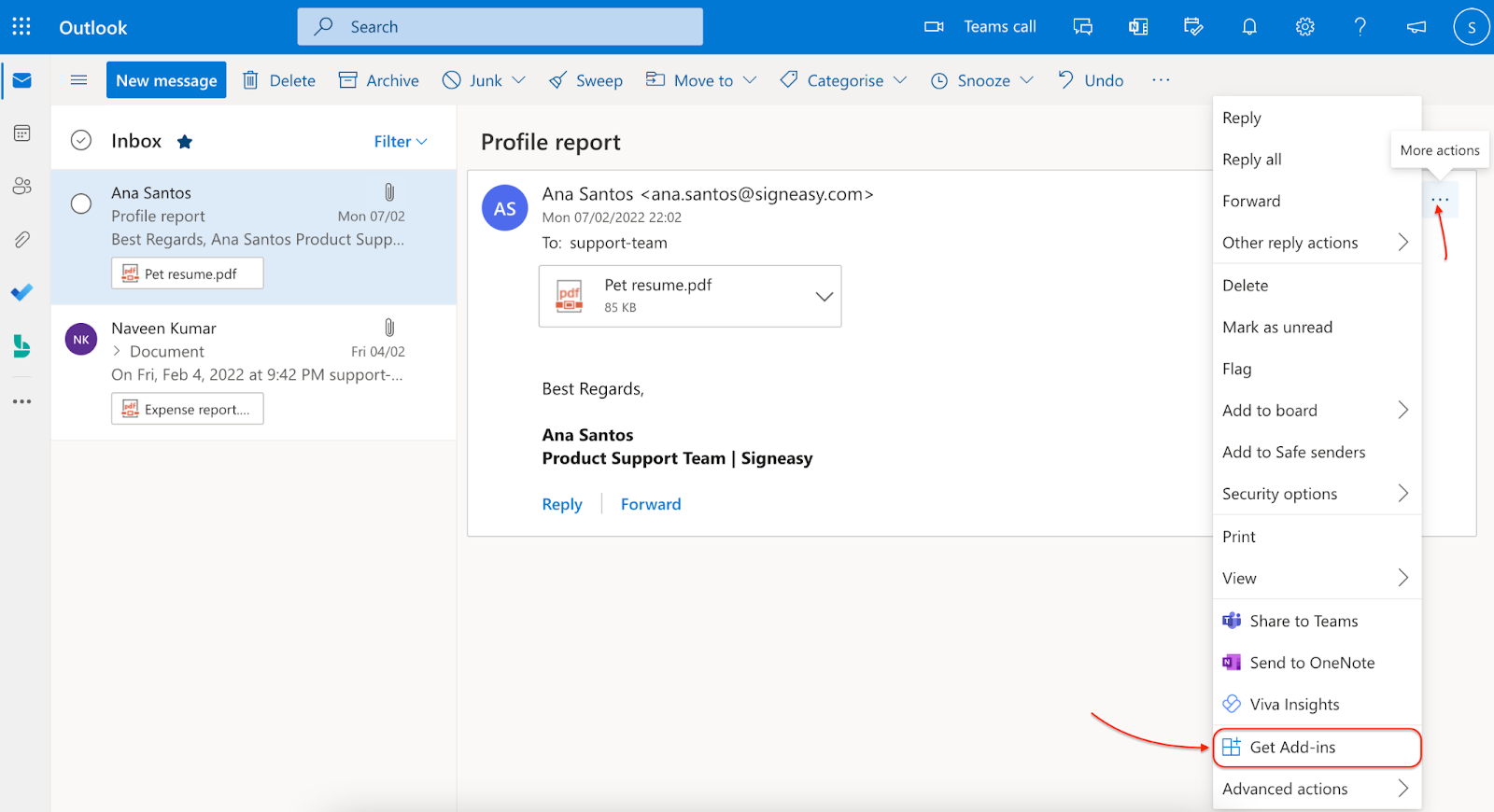Select the Ana Santos message circle

click(x=81, y=203)
